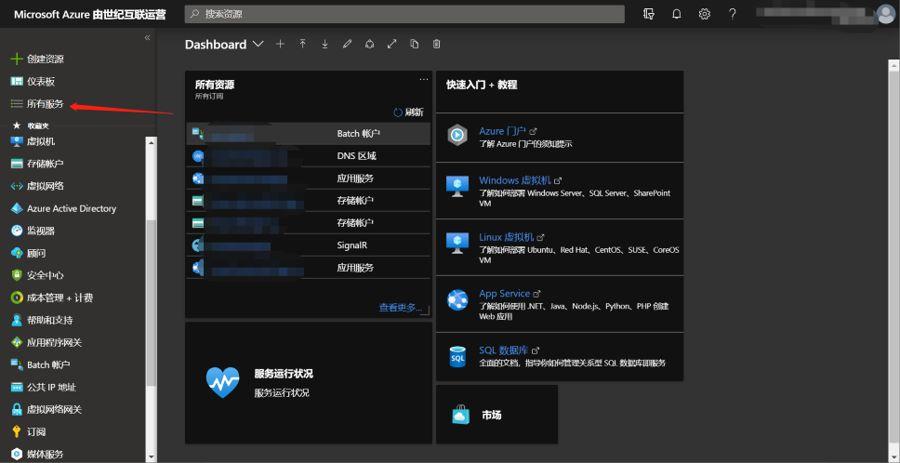Click the search resources box
This screenshot has width=900, height=463.
pos(404,14)
